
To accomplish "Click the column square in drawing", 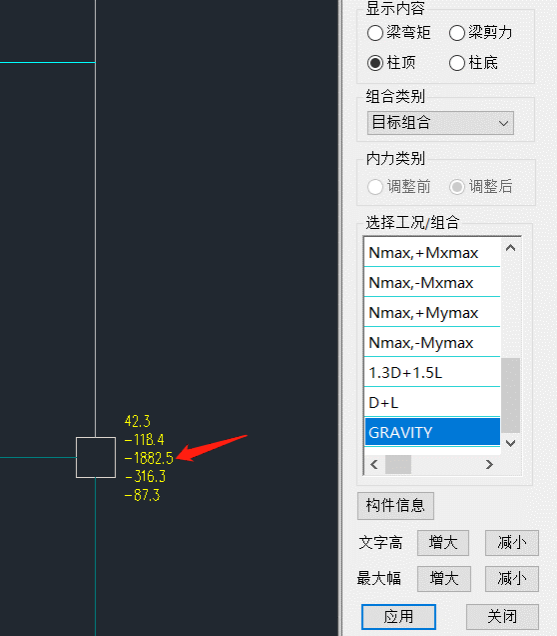I will click(96, 458).
